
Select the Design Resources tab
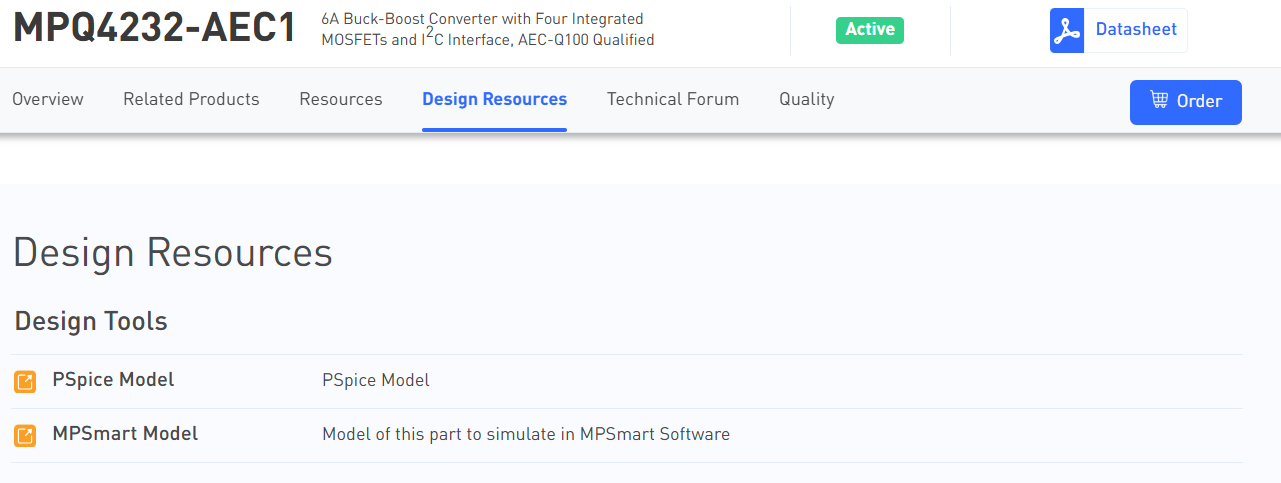[494, 99]
